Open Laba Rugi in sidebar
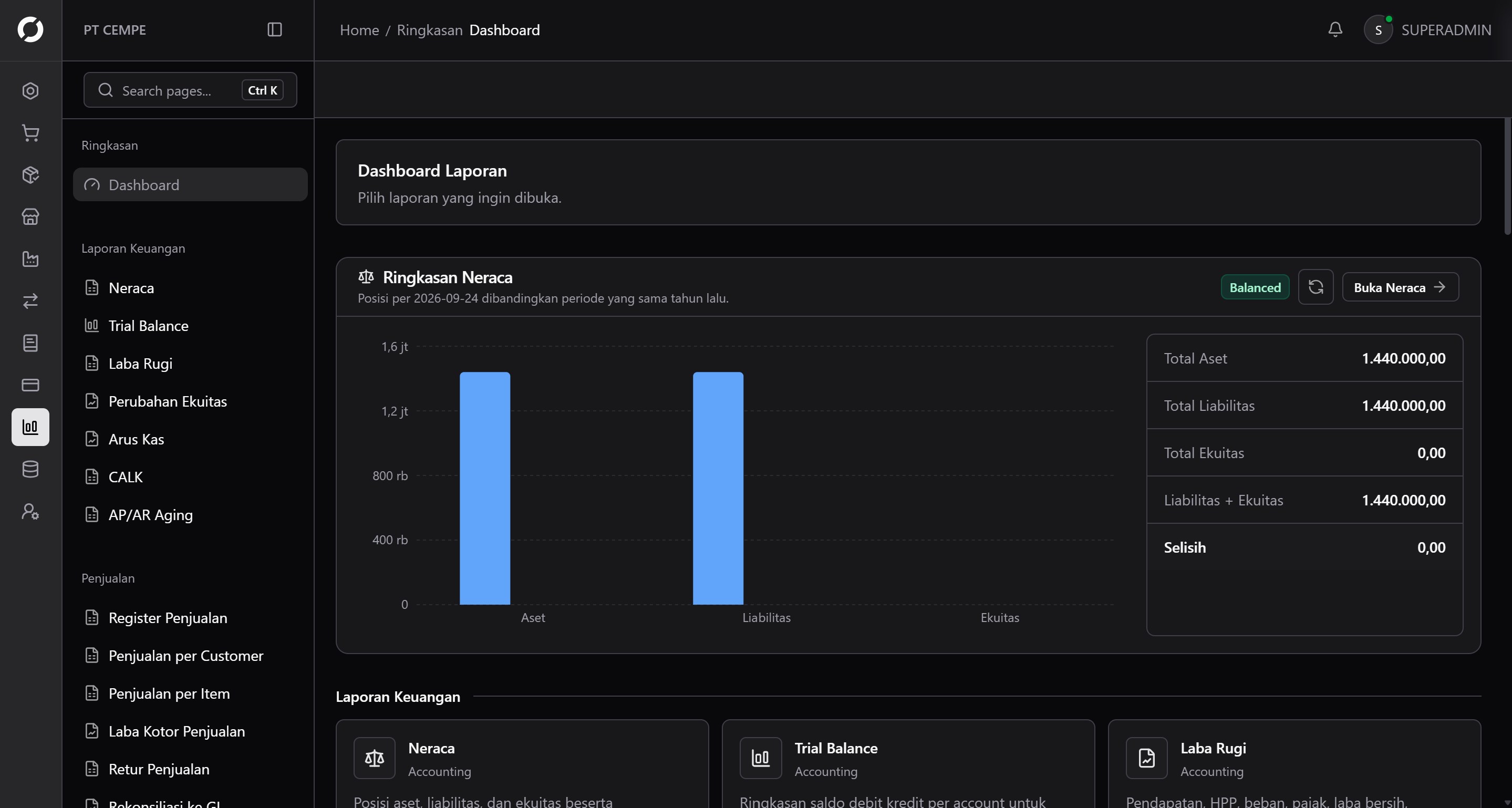Viewport: 1512px width, 808px height. click(190, 363)
